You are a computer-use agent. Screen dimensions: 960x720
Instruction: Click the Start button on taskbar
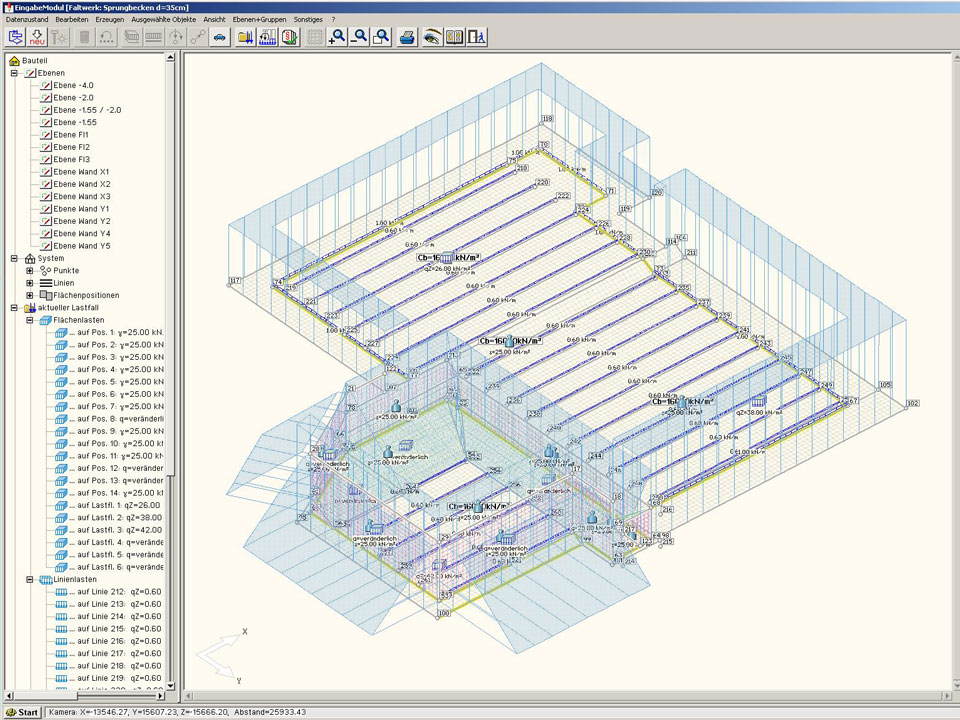coord(22,712)
